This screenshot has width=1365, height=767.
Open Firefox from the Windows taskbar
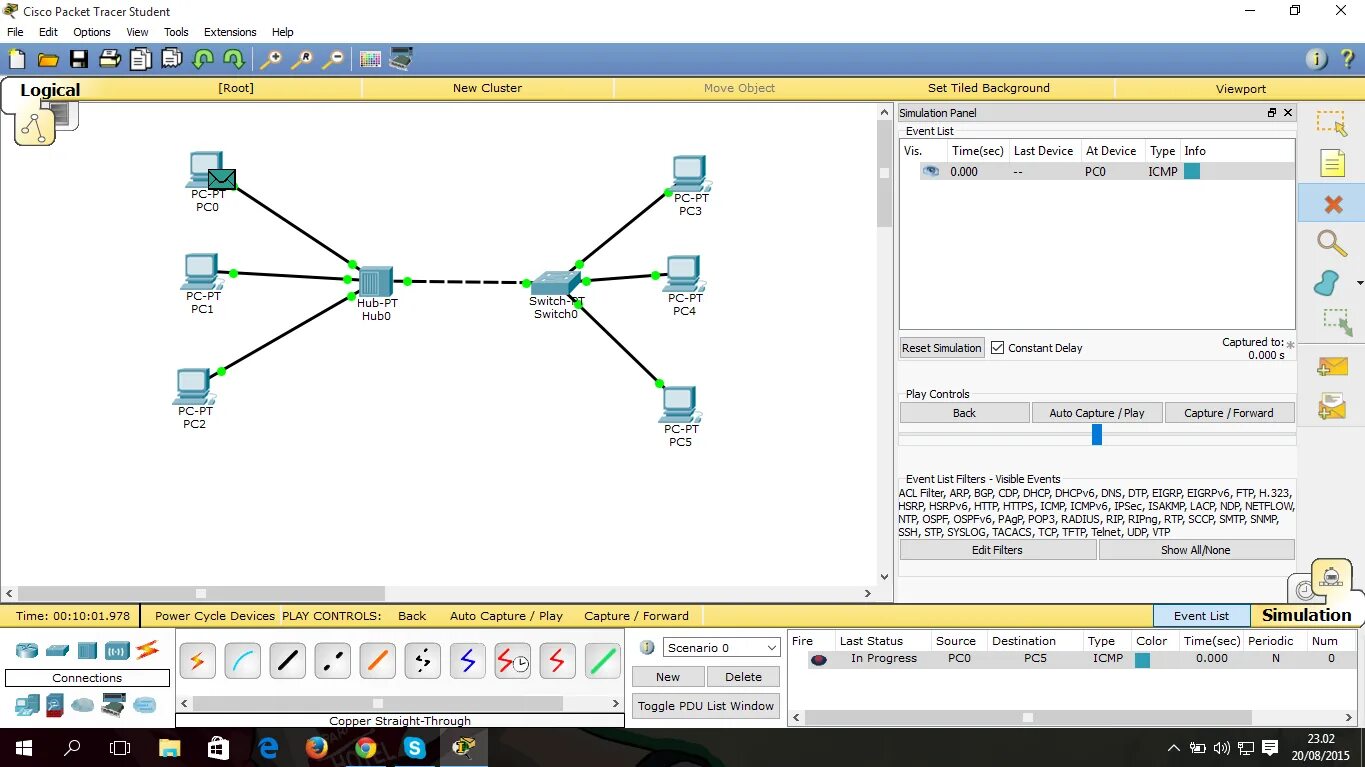[316, 748]
